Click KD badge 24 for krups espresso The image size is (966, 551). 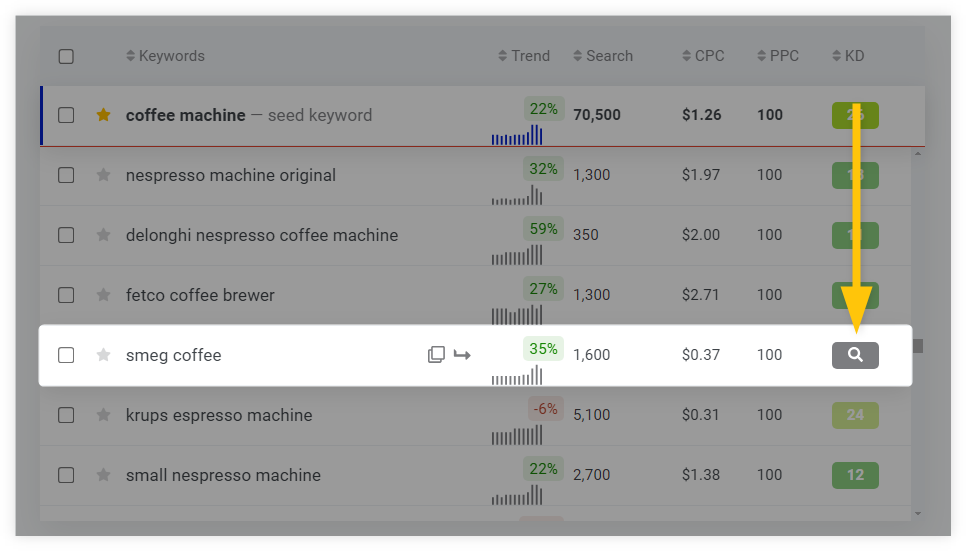[x=855, y=415]
